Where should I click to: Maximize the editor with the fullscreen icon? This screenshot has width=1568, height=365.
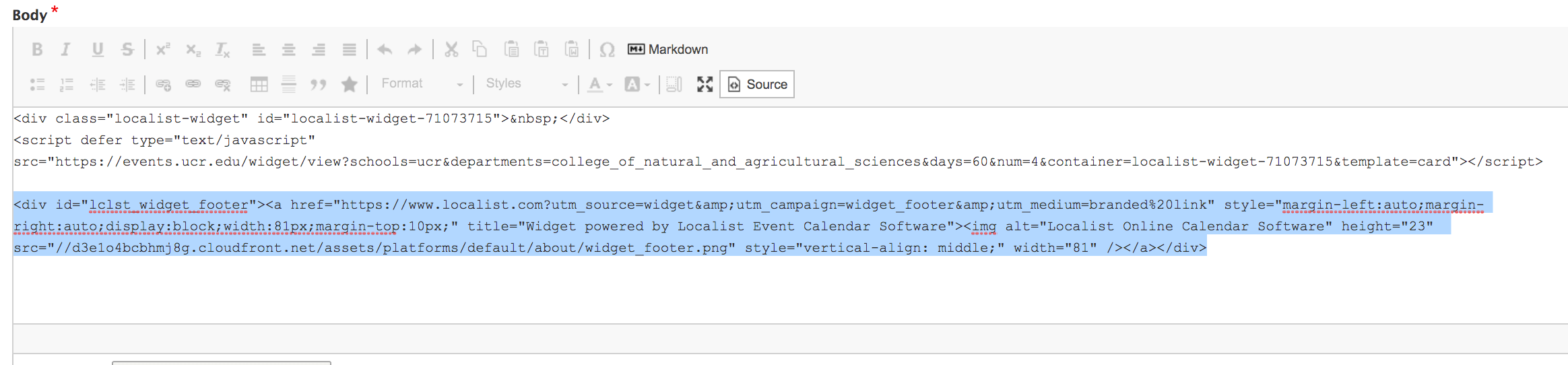705,84
